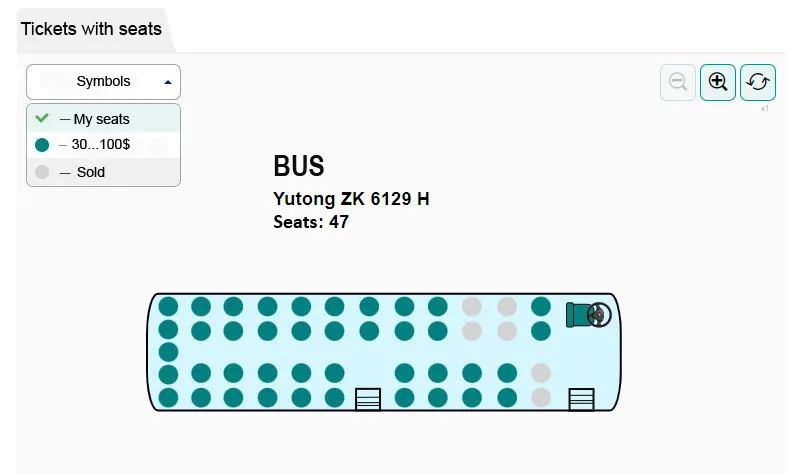Click the driver steering wheel icon
This screenshot has height=475, width=803.
(599, 315)
